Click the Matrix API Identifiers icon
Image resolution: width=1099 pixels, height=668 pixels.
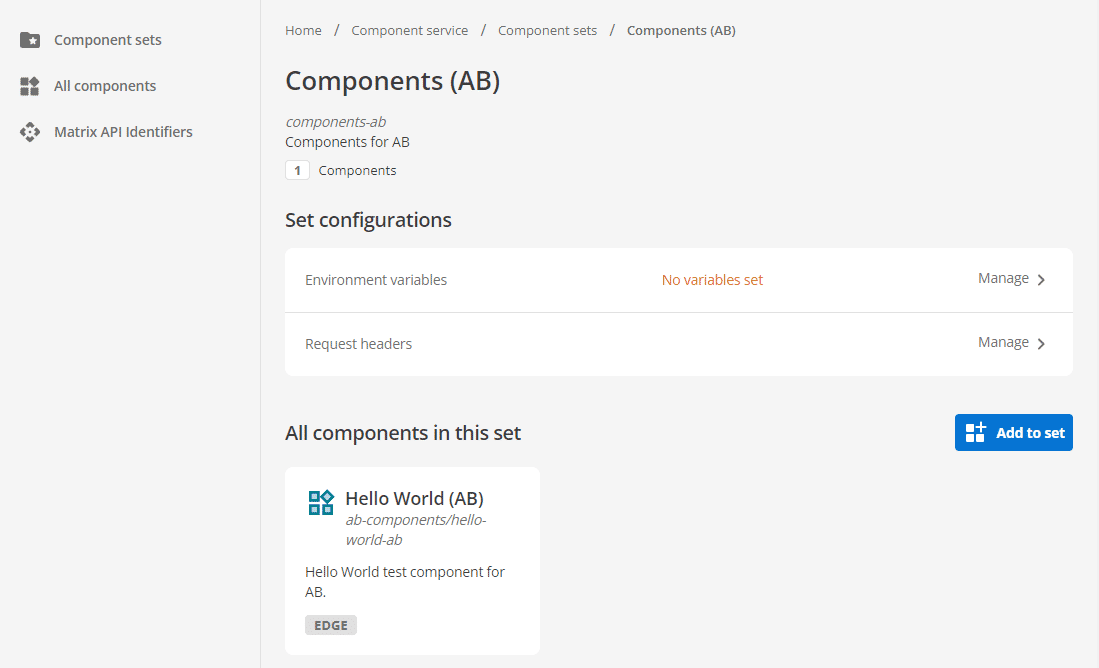pyautogui.click(x=29, y=131)
